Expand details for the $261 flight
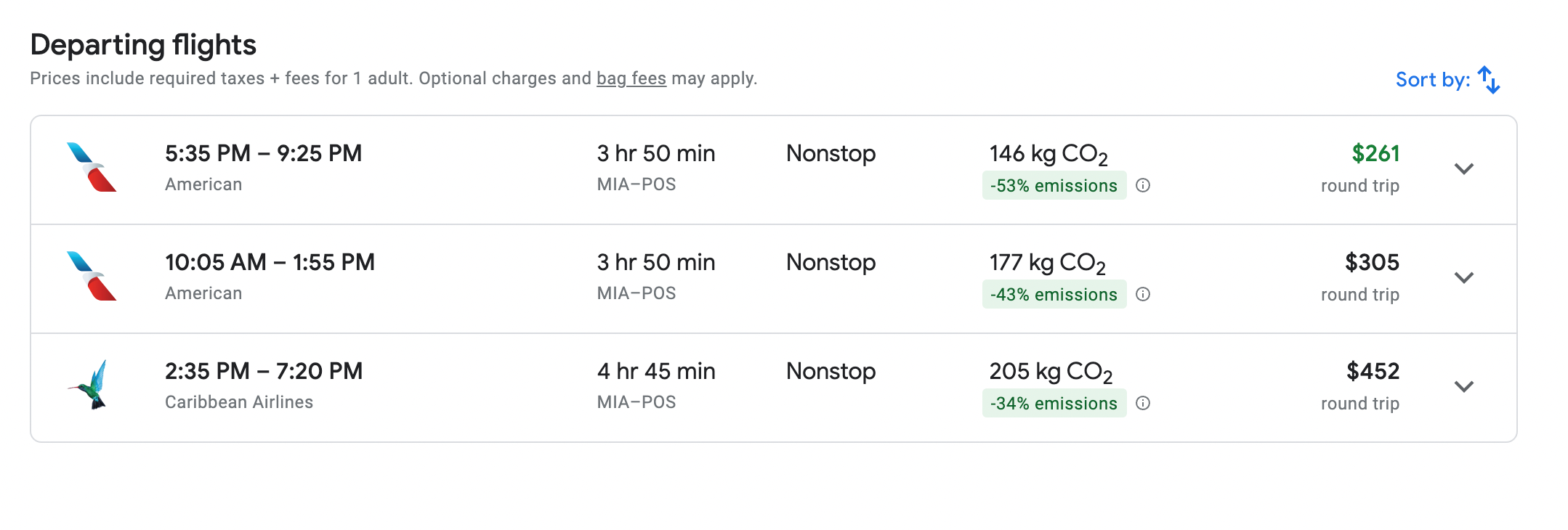 click(x=1463, y=169)
